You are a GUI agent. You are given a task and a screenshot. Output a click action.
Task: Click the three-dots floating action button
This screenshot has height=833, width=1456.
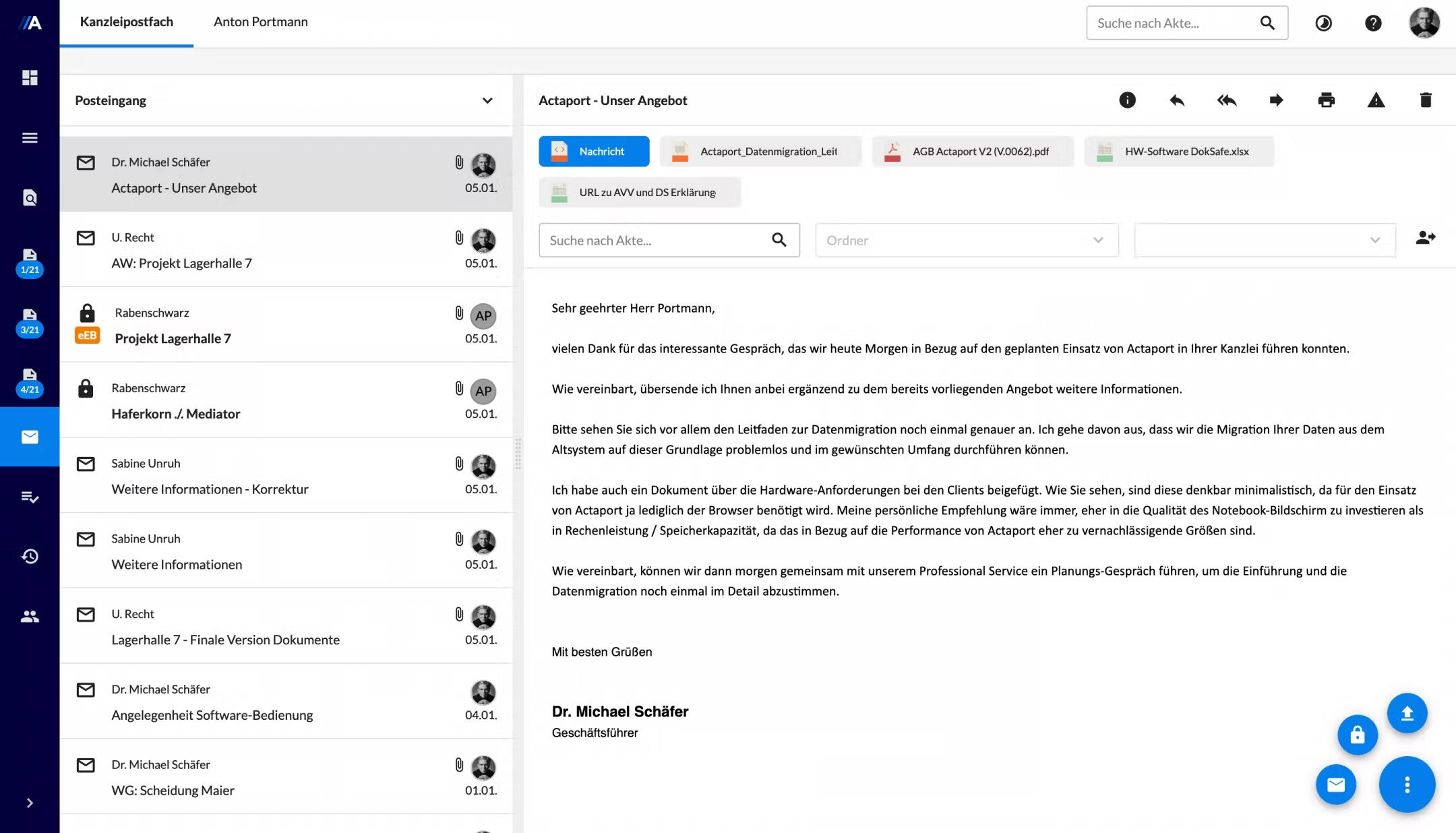coord(1407,784)
